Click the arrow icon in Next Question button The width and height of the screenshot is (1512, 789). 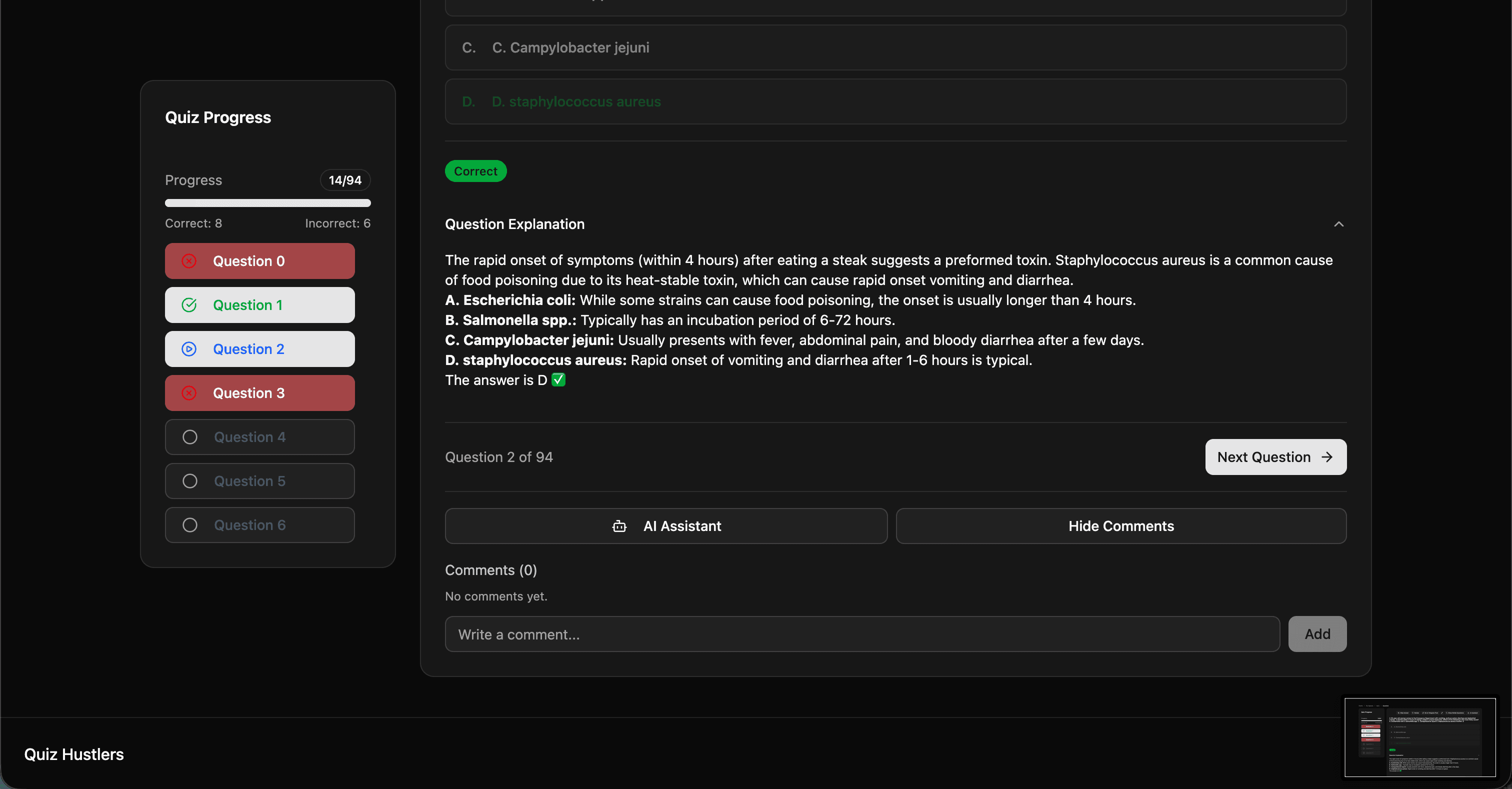1327,456
